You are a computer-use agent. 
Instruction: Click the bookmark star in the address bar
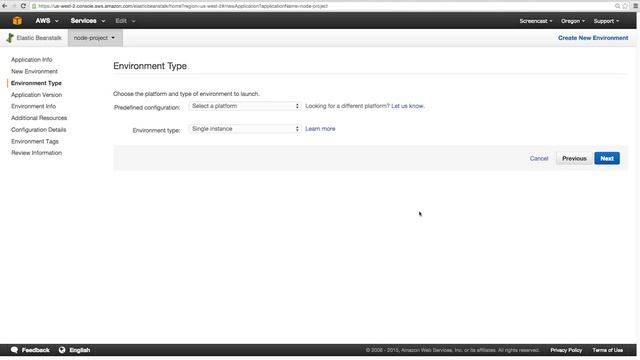625,6
